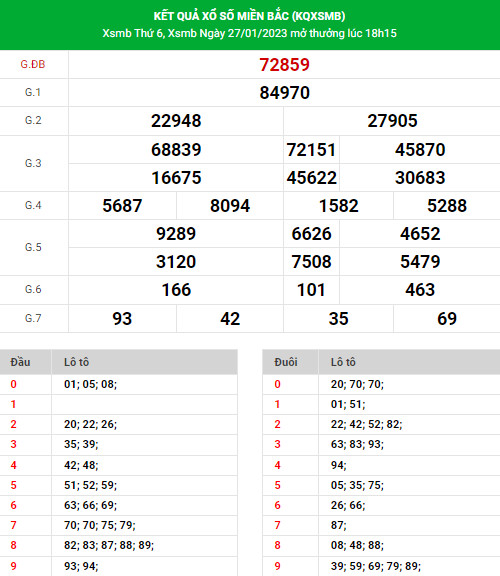Select G.3 result 68839
Image resolution: width=500 pixels, height=576 pixels.
coord(176,150)
